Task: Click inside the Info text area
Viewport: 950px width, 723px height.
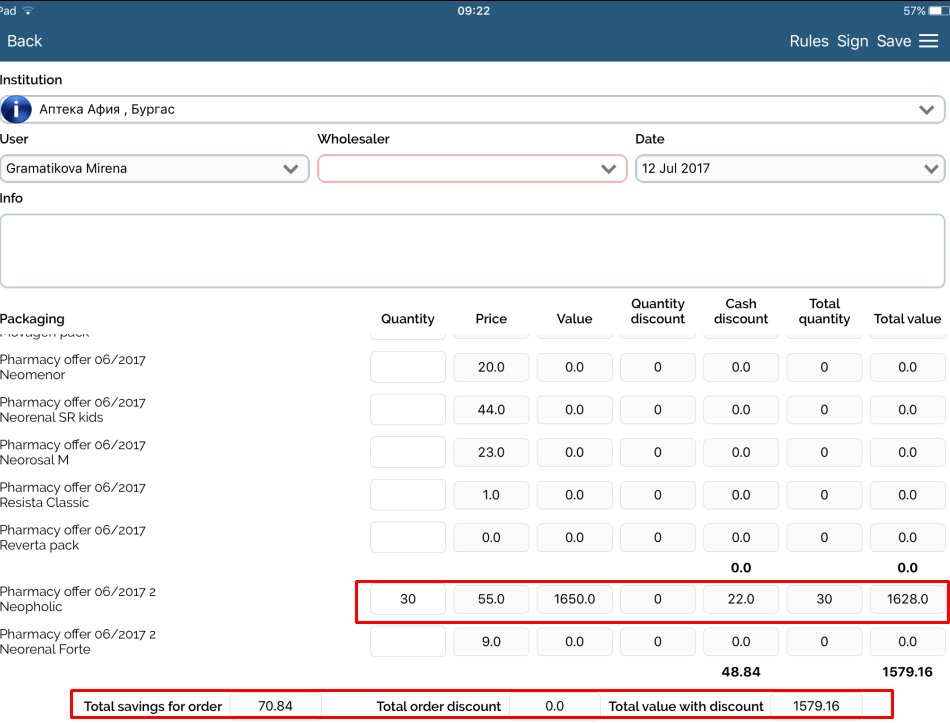Action: pos(472,251)
